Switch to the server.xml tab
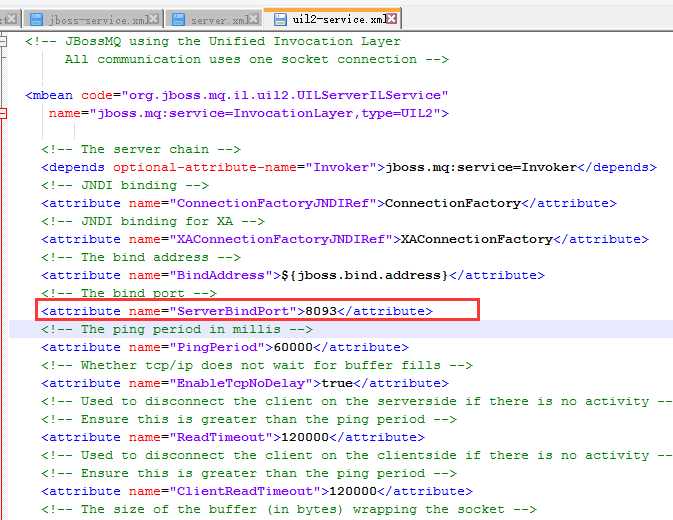Screen dimensions: 673x520 pyautogui.click(x=214, y=20)
